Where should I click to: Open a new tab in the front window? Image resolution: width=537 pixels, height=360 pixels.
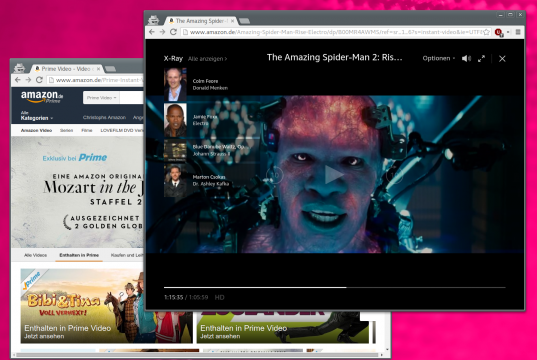pos(245,21)
